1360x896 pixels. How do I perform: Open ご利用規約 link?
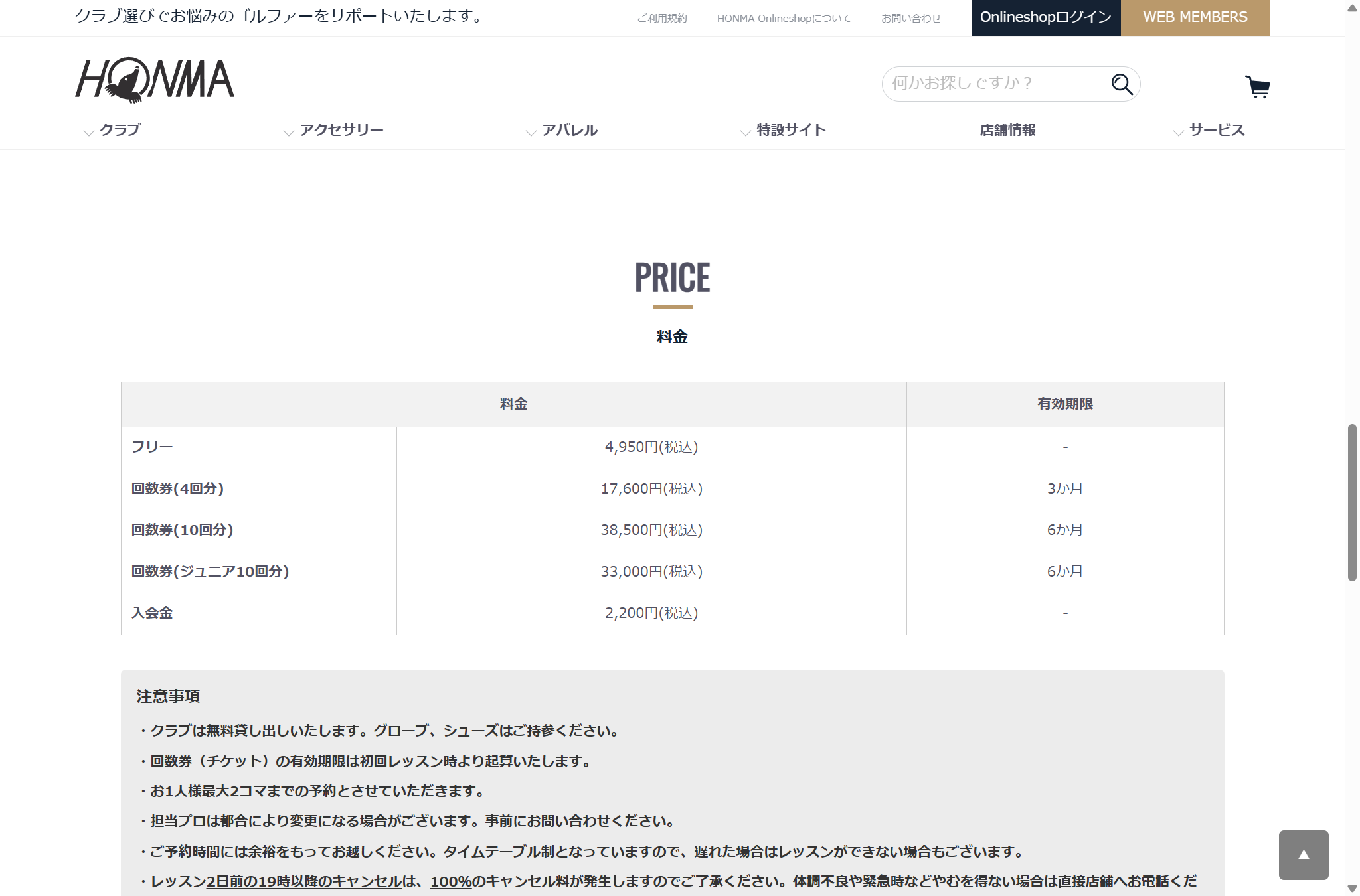662,18
